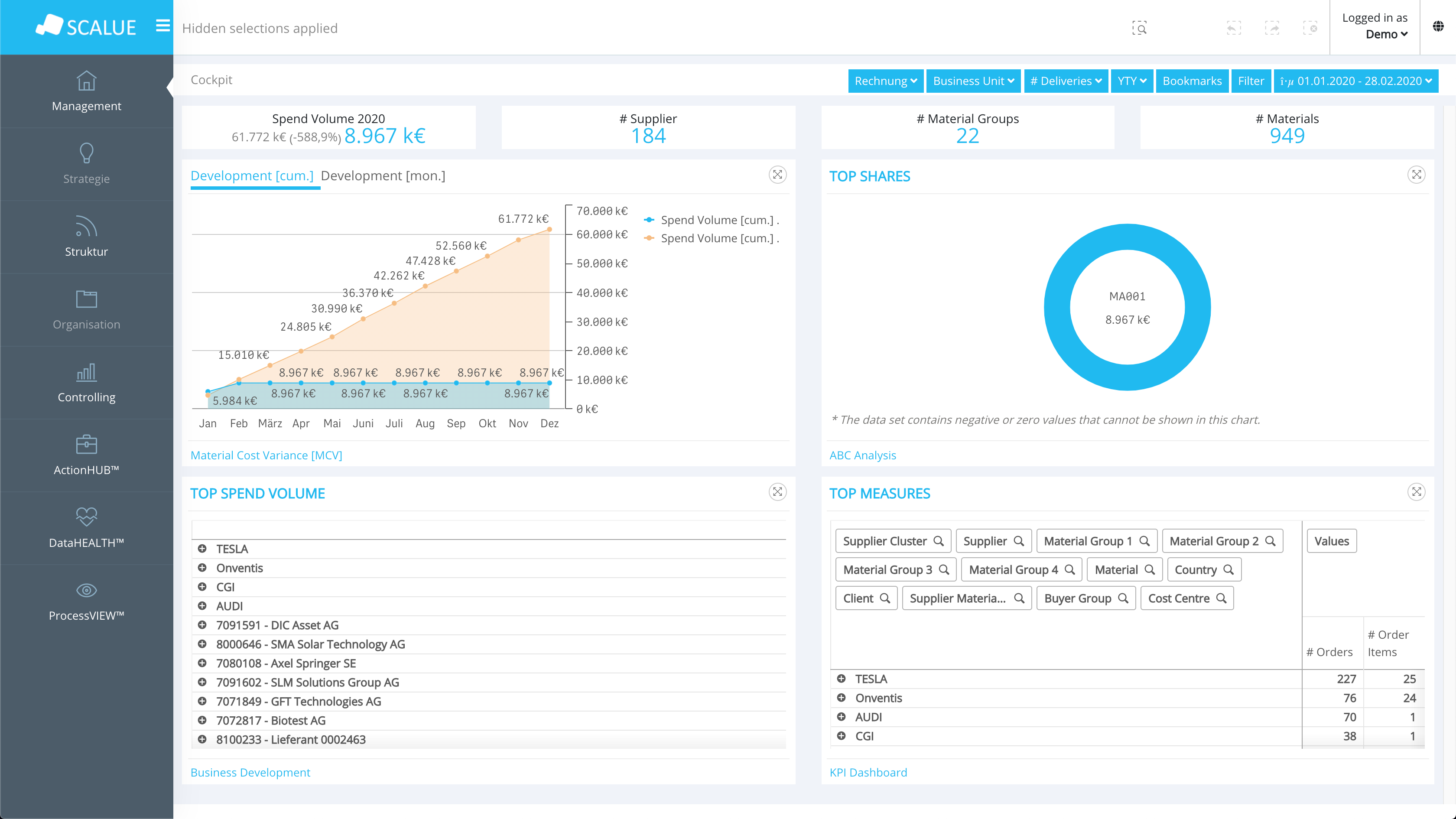Maximize the Development chart panel
1456x819 pixels.
pyautogui.click(x=778, y=175)
